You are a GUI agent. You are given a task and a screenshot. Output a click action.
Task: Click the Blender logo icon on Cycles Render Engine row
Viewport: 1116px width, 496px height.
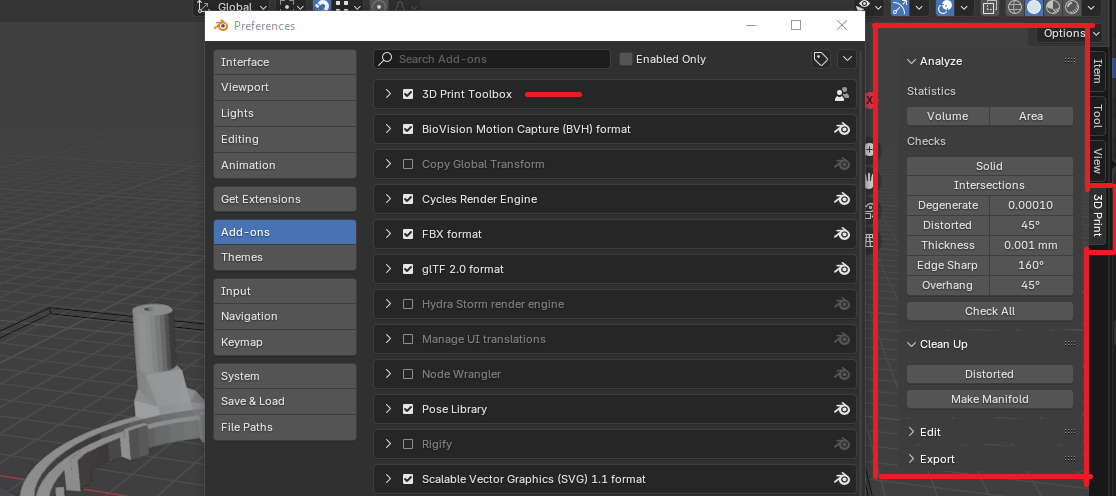point(842,199)
